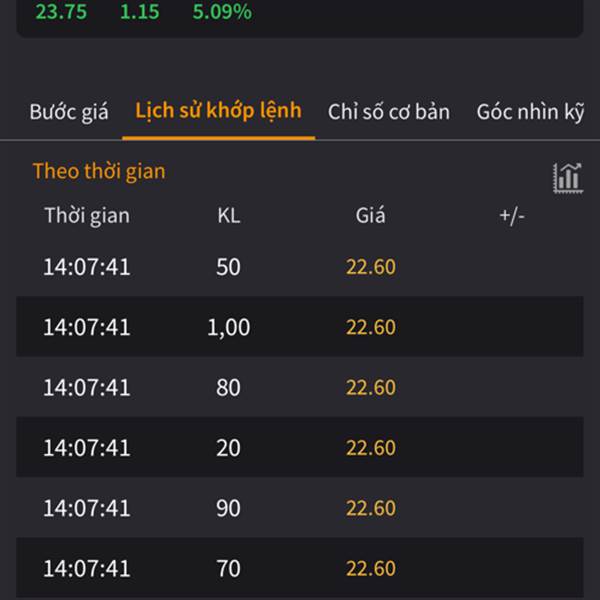Click the Thời gian column header

click(87, 215)
